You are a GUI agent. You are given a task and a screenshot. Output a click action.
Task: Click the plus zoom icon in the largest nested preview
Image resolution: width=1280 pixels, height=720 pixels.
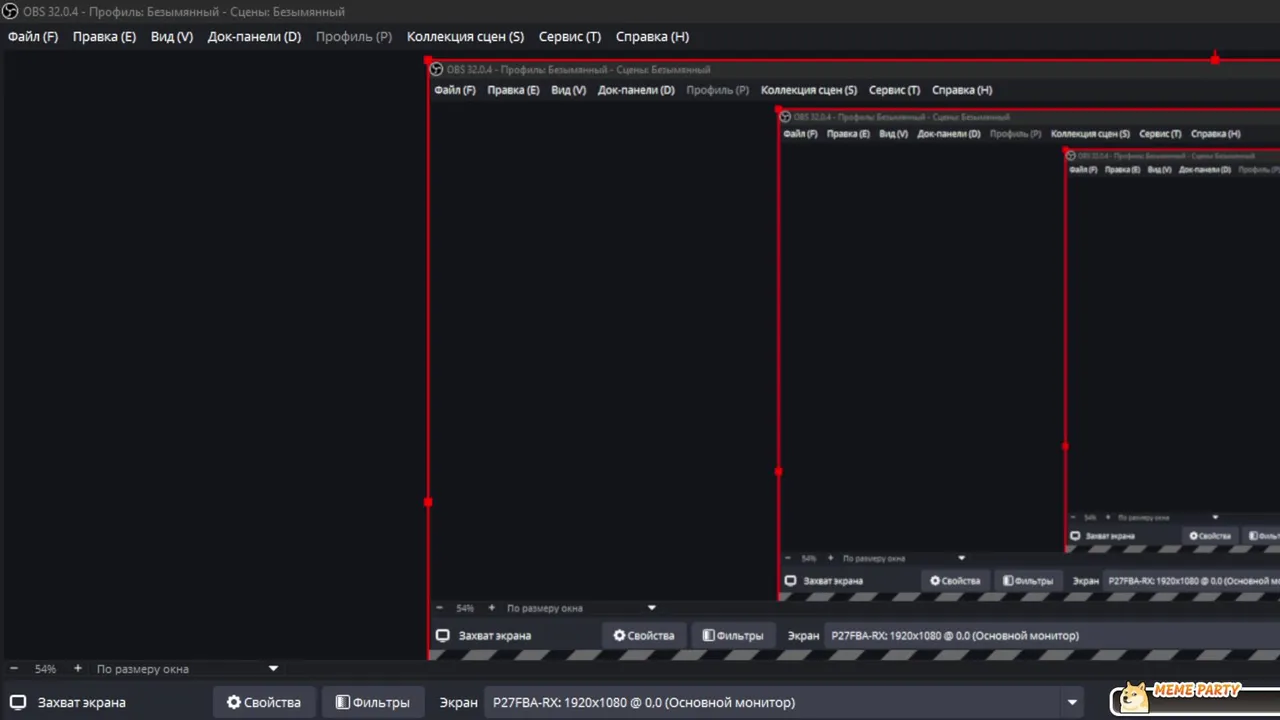tap(491, 608)
